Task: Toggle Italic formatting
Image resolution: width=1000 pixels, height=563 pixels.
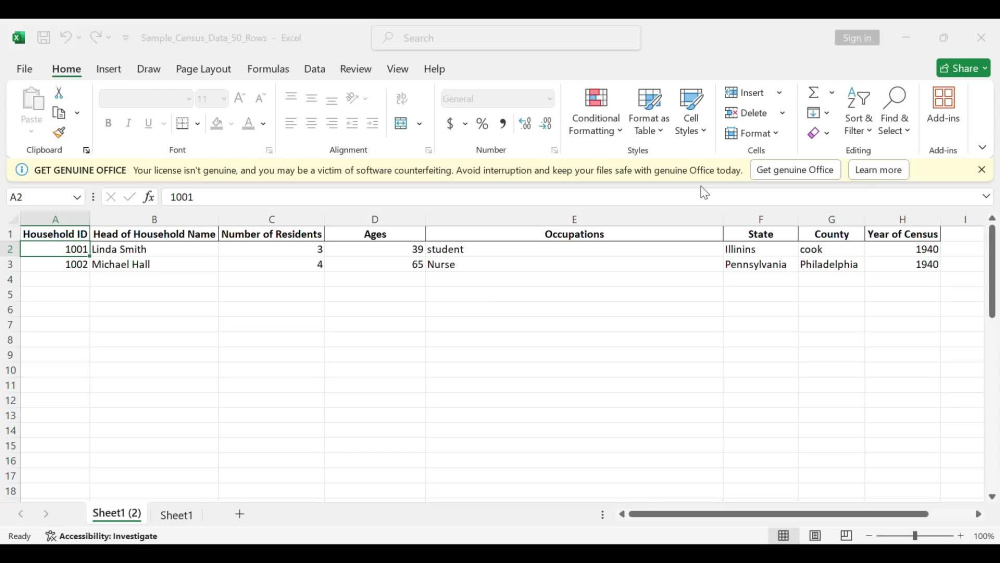Action: pyautogui.click(x=128, y=123)
